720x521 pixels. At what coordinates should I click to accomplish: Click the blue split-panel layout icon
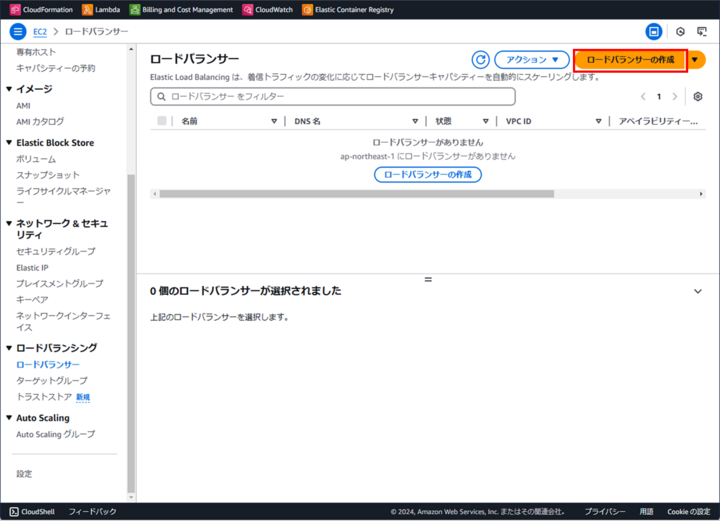pos(653,32)
